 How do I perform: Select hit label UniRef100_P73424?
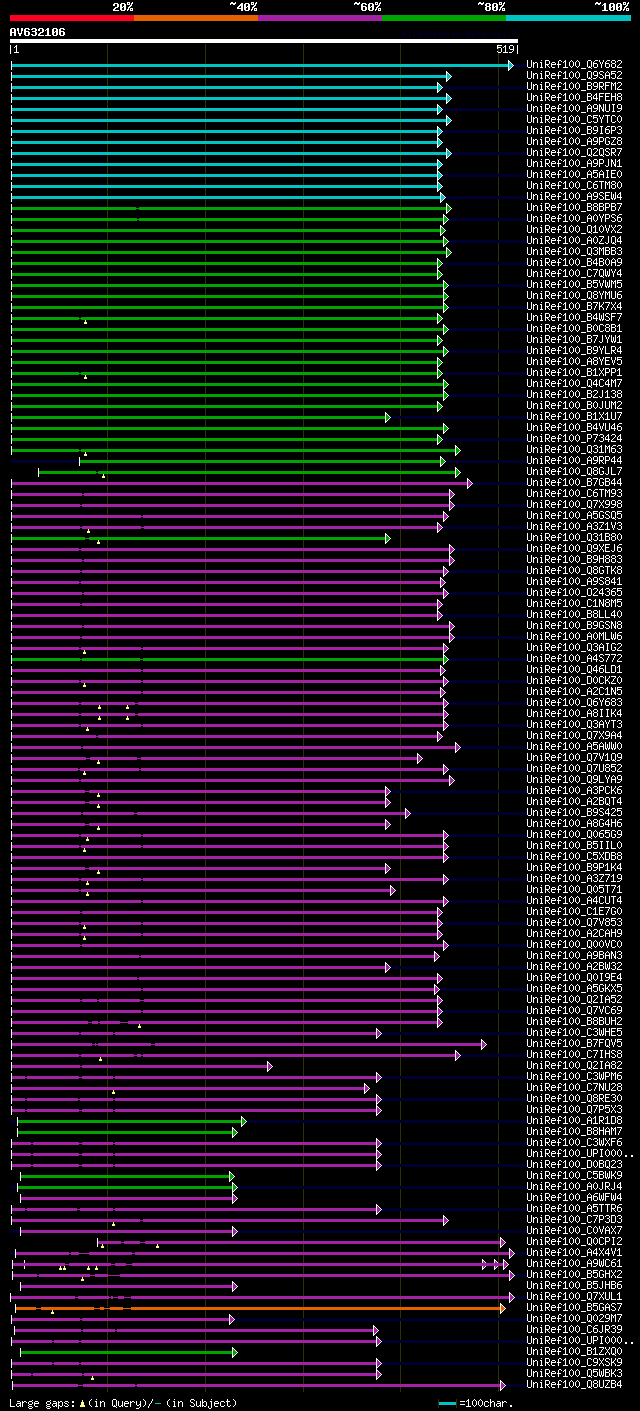pyautogui.click(x=574, y=439)
